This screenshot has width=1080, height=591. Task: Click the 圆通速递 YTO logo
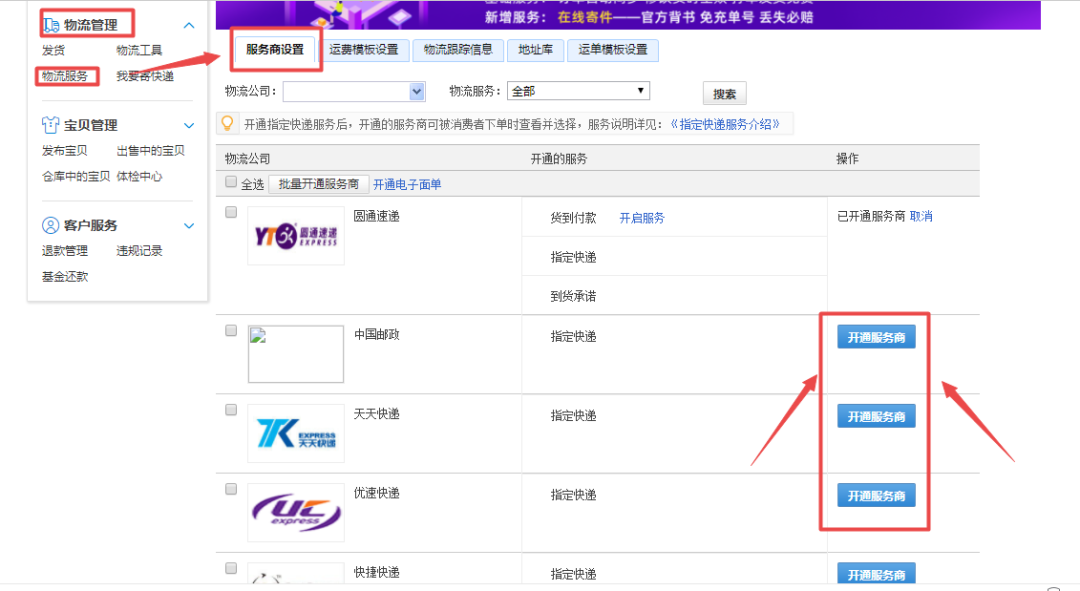(x=295, y=236)
